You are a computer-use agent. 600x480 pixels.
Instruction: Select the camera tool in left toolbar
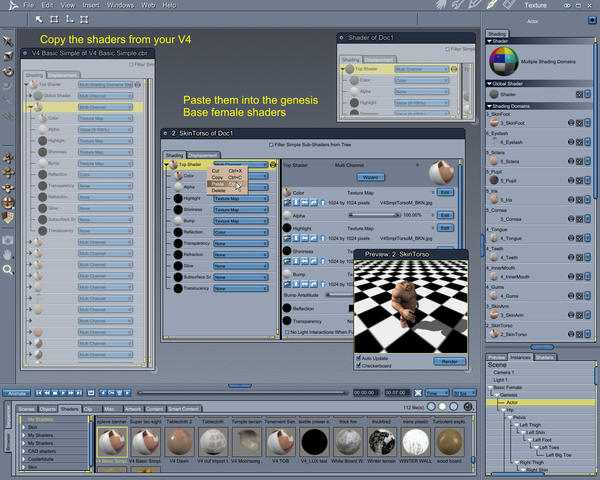point(8,240)
